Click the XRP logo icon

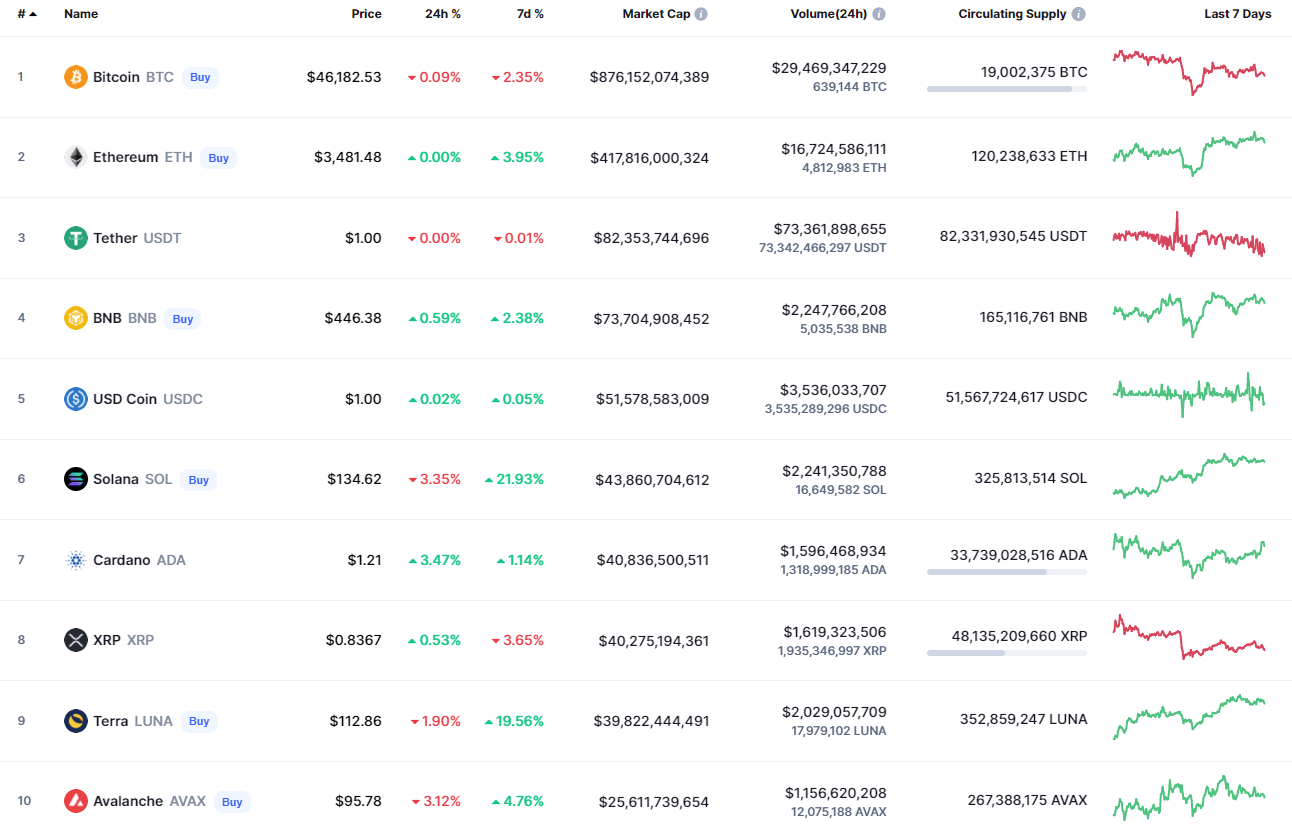[x=76, y=640]
